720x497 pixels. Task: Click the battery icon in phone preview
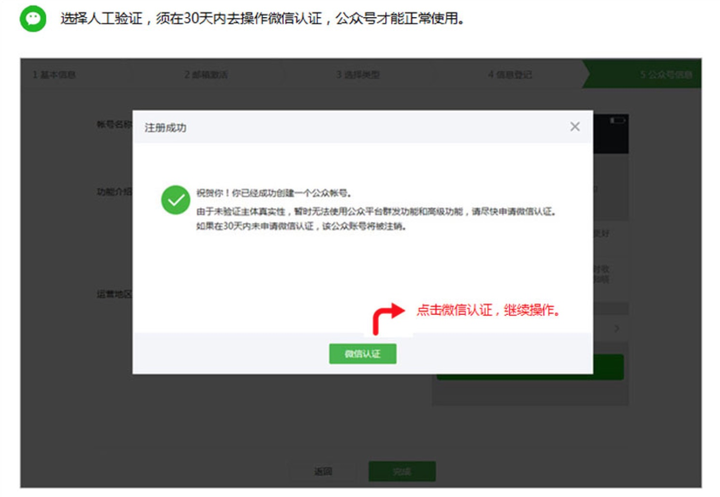click(618, 120)
